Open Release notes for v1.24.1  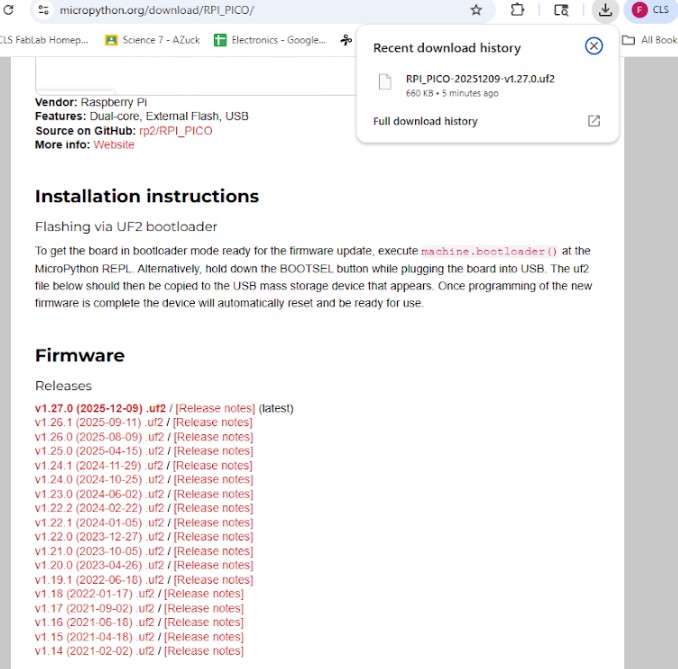point(213,466)
